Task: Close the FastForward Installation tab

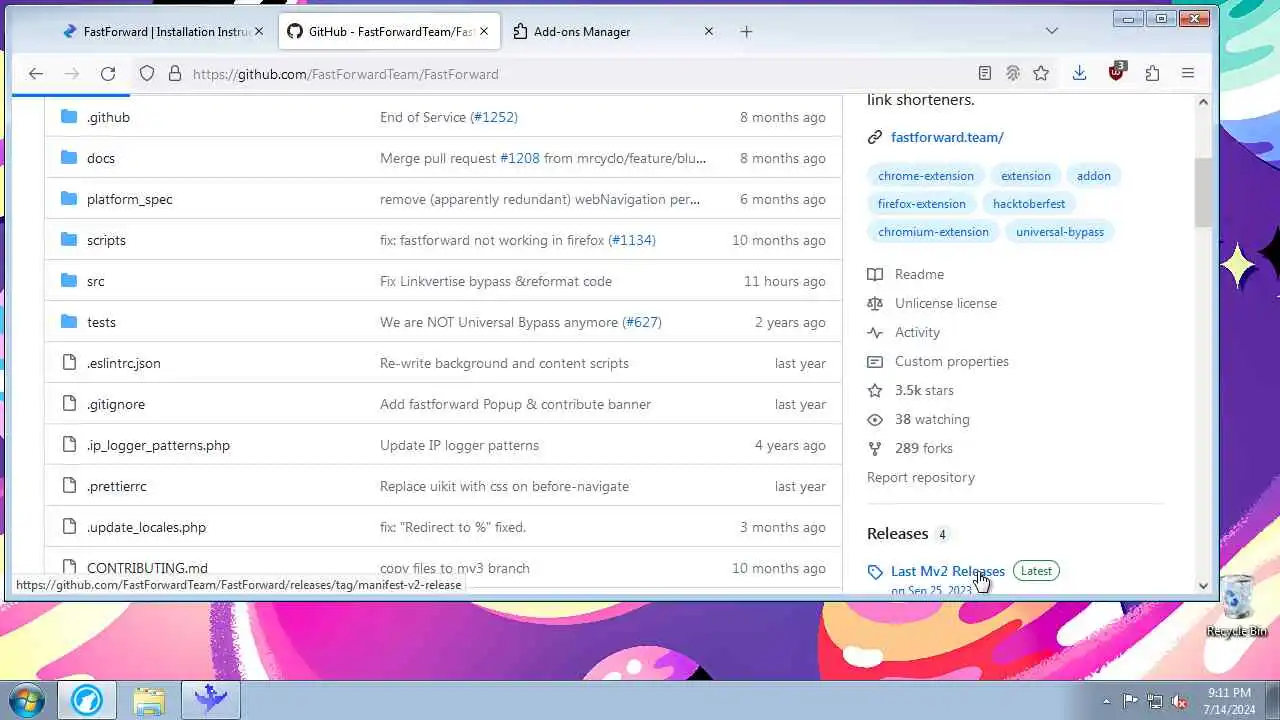Action: tap(259, 31)
